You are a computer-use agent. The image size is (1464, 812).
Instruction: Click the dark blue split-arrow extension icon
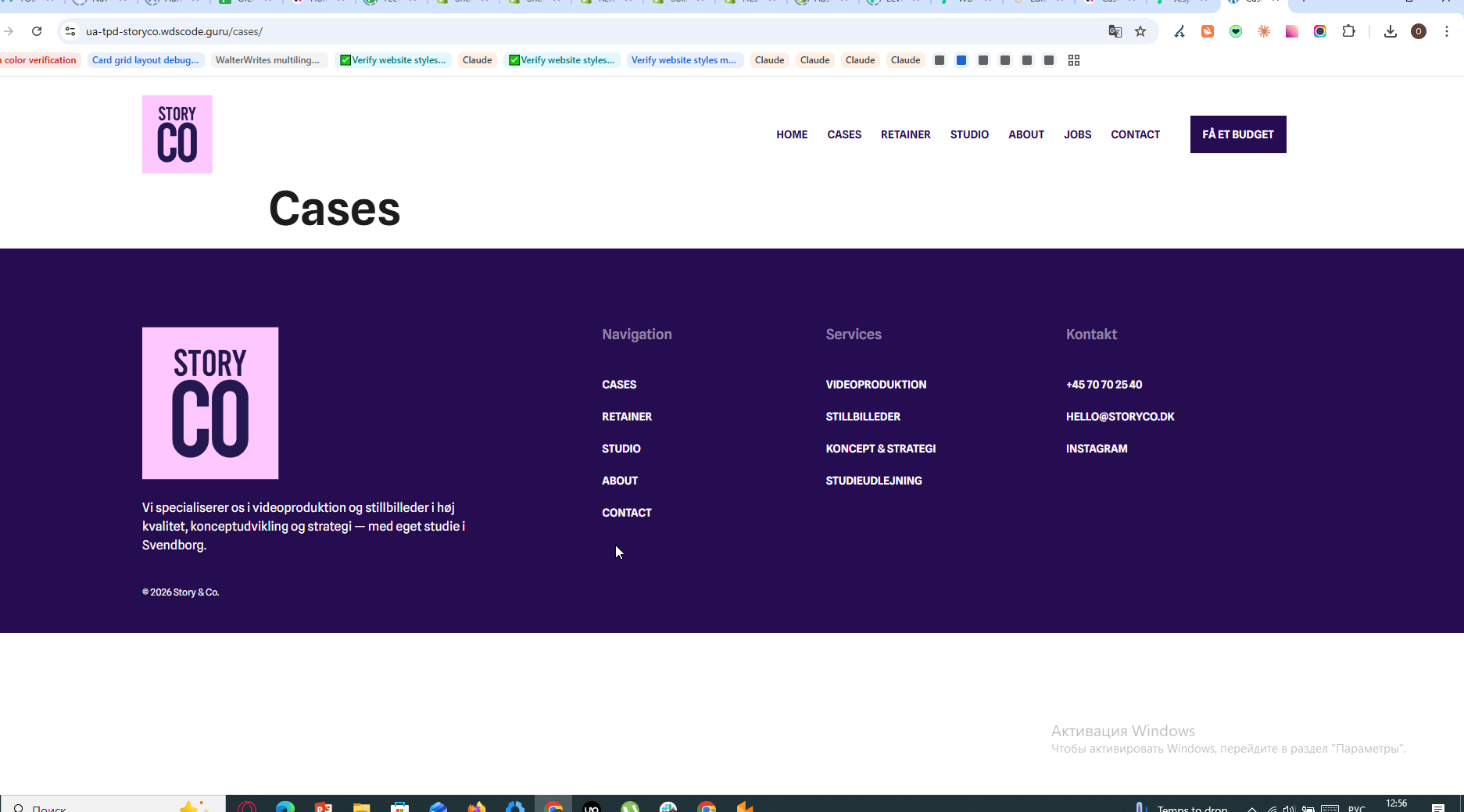(1179, 31)
